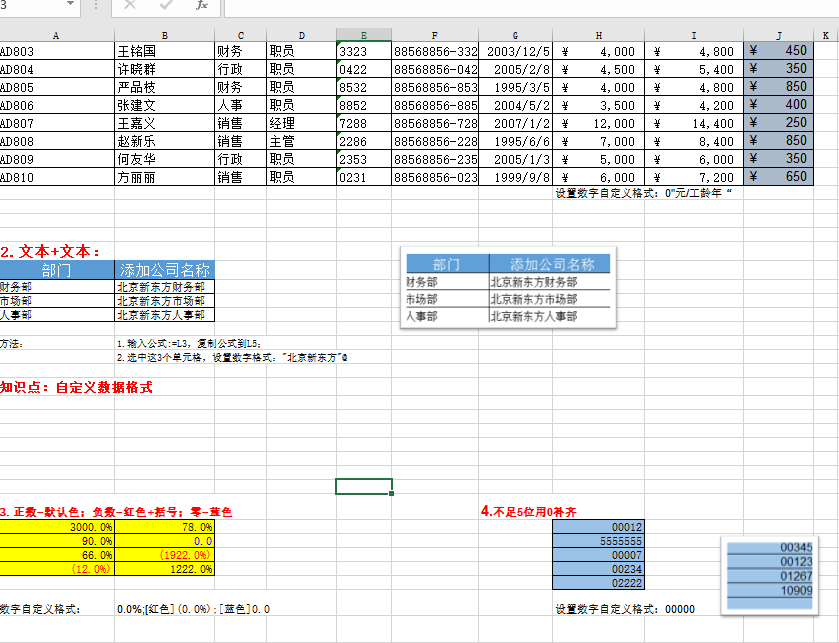The height and width of the screenshot is (643, 839).
Task: Click the 主管 position cell
Action: click(302, 141)
